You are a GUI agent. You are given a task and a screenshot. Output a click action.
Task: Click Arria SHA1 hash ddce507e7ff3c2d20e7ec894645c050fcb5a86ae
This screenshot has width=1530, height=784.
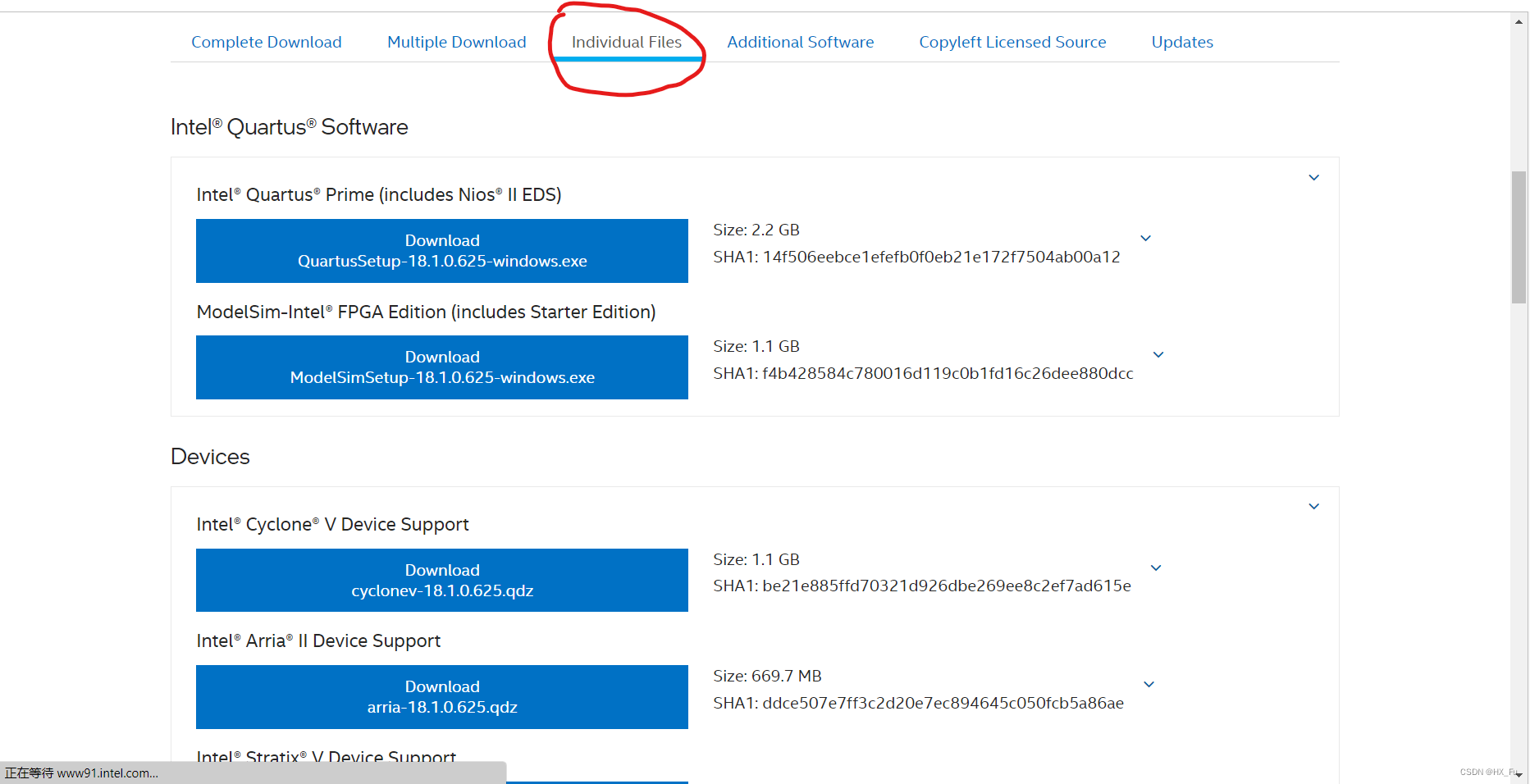[943, 703]
